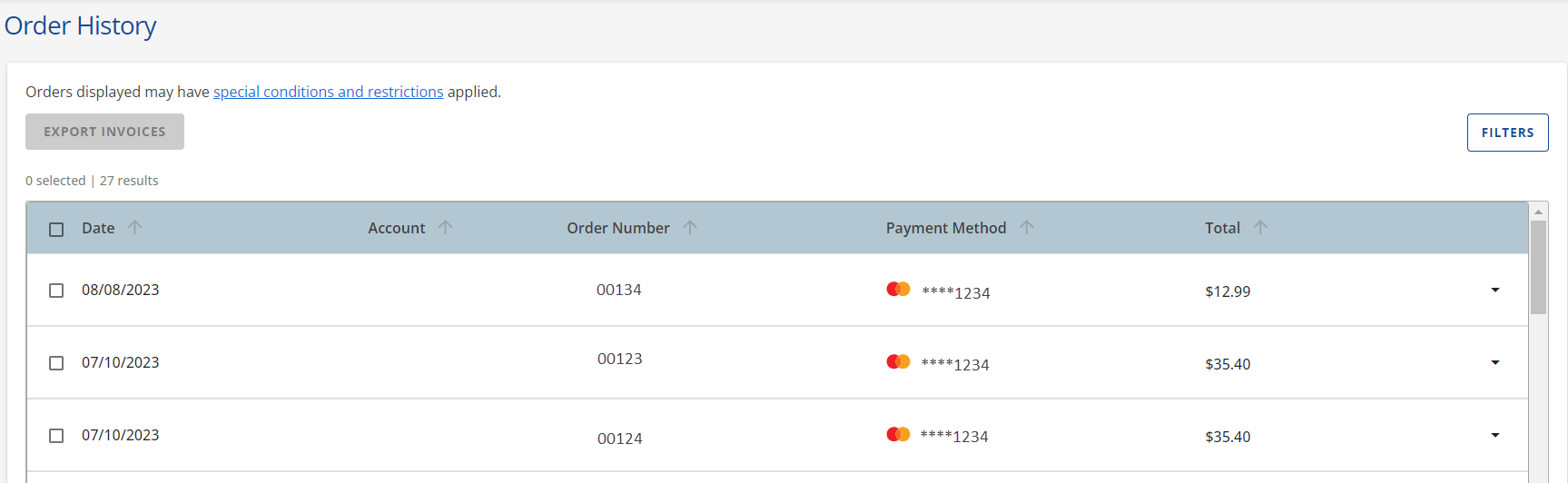Sort by Order Number arrow icon
1568x483 pixels.
(690, 228)
